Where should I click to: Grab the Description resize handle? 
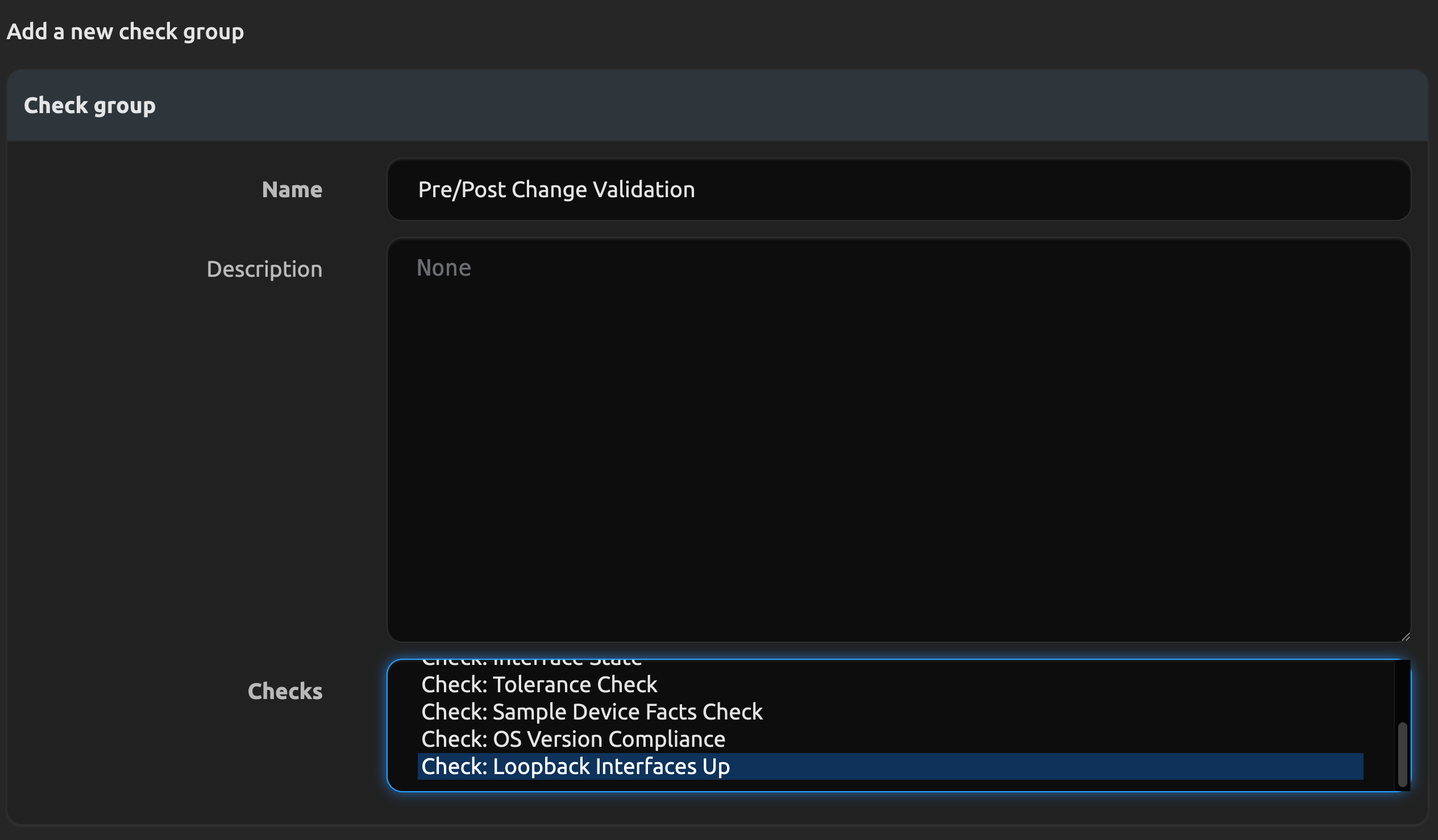[x=1406, y=637]
